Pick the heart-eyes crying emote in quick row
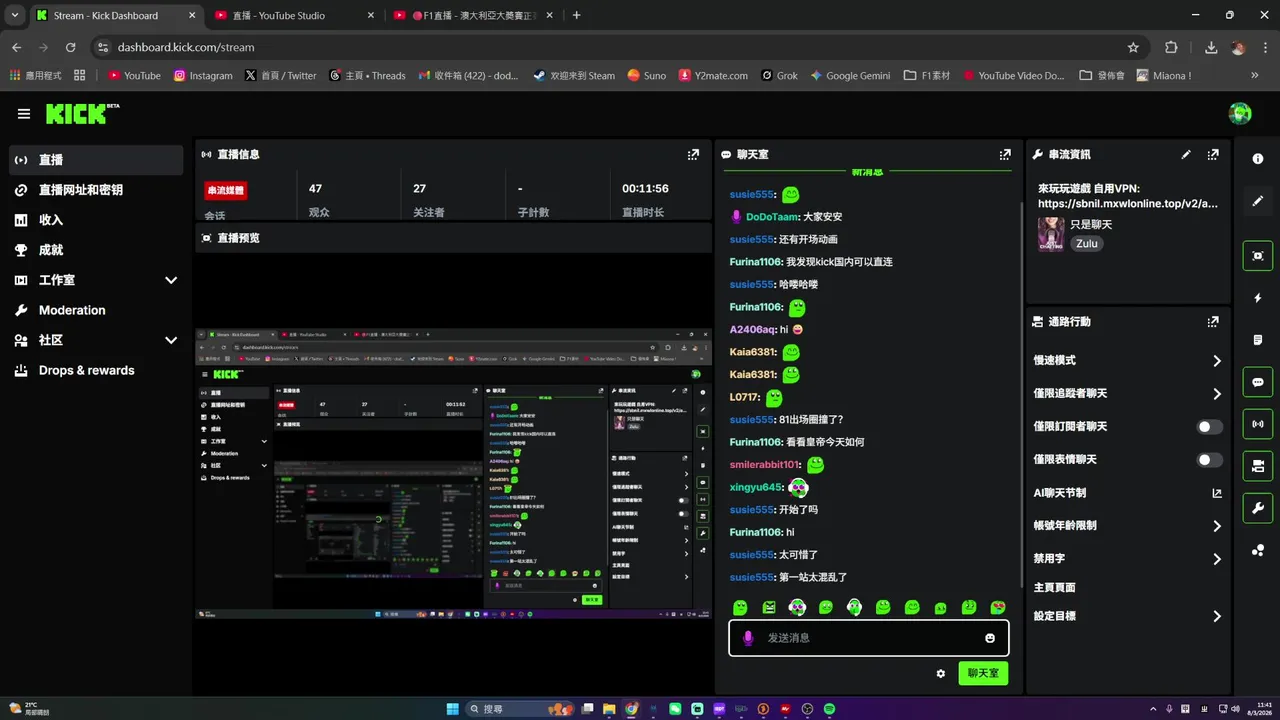The height and width of the screenshot is (720, 1280). 998,607
